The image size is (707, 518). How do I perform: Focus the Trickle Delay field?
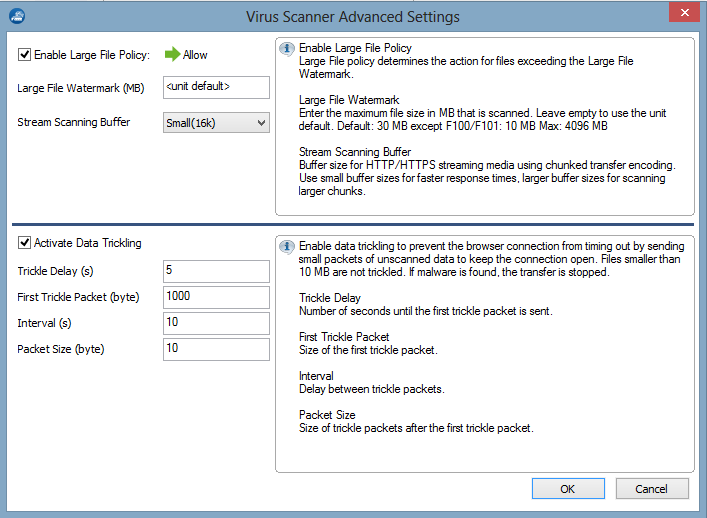(216, 271)
